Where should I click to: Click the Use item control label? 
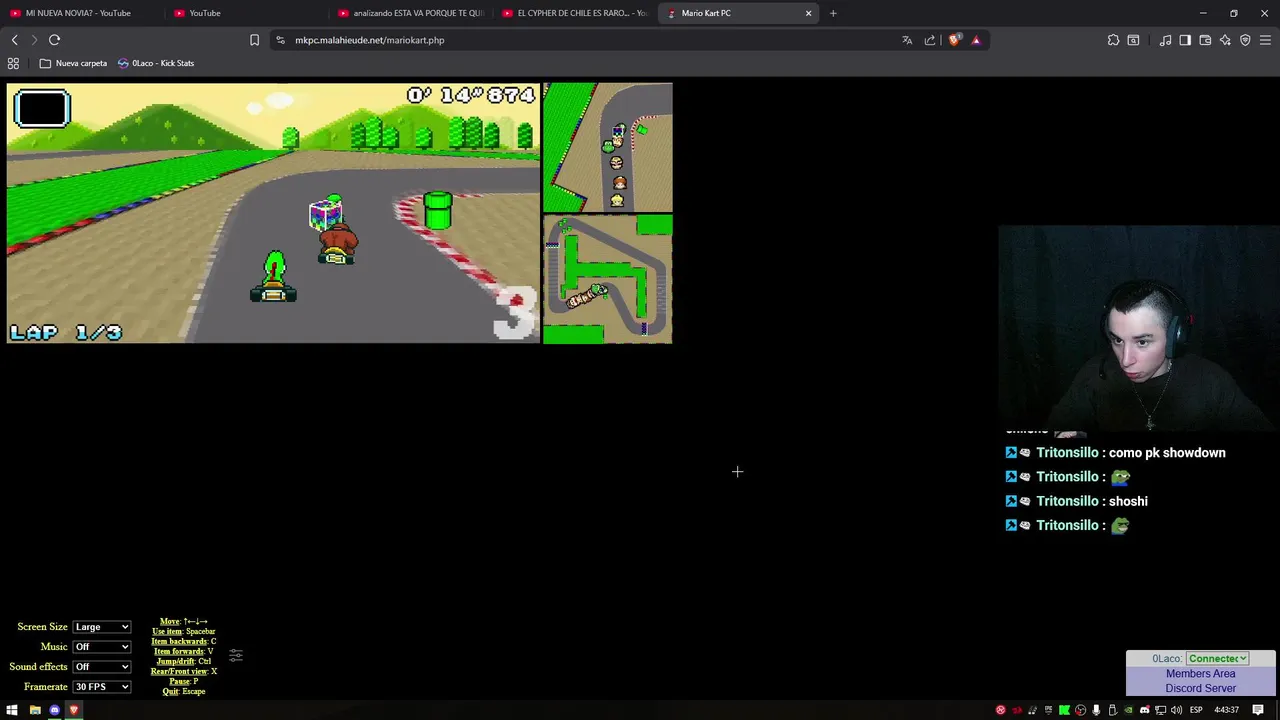click(x=167, y=631)
